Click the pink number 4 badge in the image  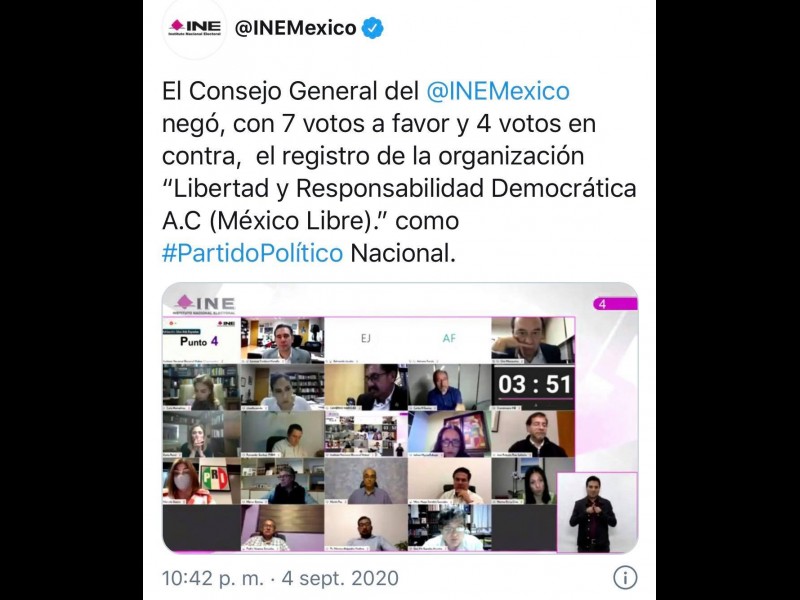click(615, 305)
